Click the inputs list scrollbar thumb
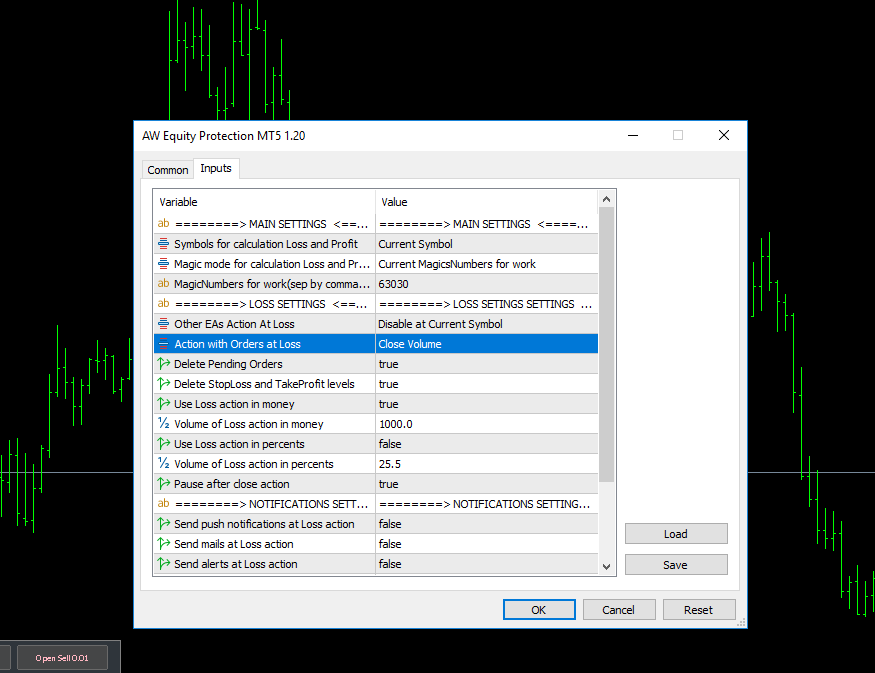This screenshot has width=875, height=673. (x=607, y=344)
